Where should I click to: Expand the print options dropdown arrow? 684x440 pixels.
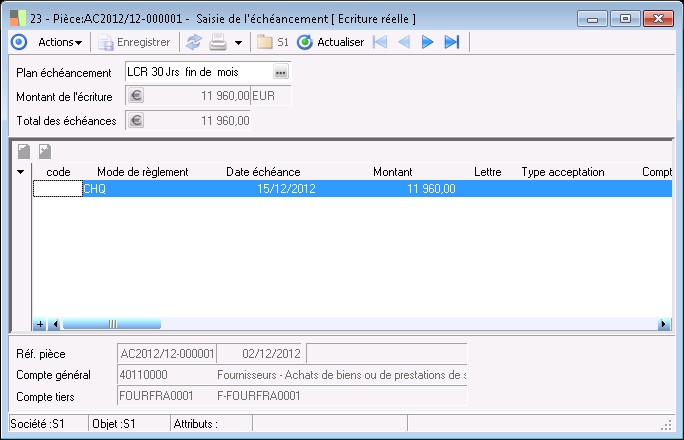238,43
